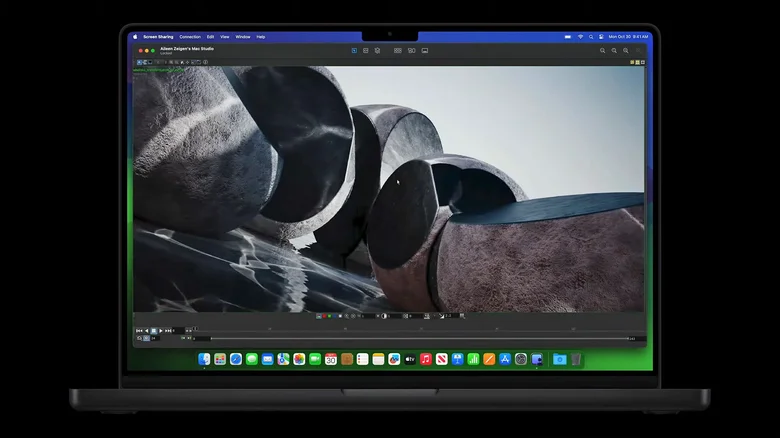Viewport: 780px width, 438px height.
Task: Open Calendar from the Dock
Action: (331, 359)
